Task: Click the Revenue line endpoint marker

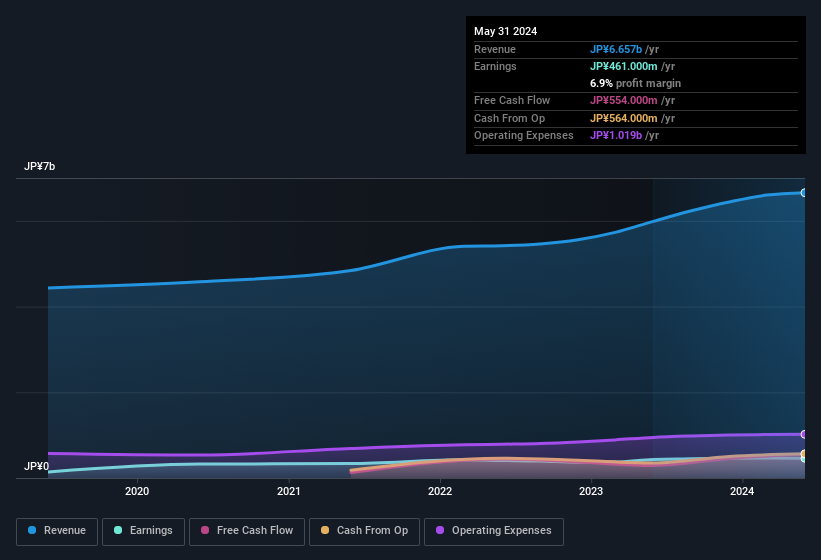Action: coord(803,193)
